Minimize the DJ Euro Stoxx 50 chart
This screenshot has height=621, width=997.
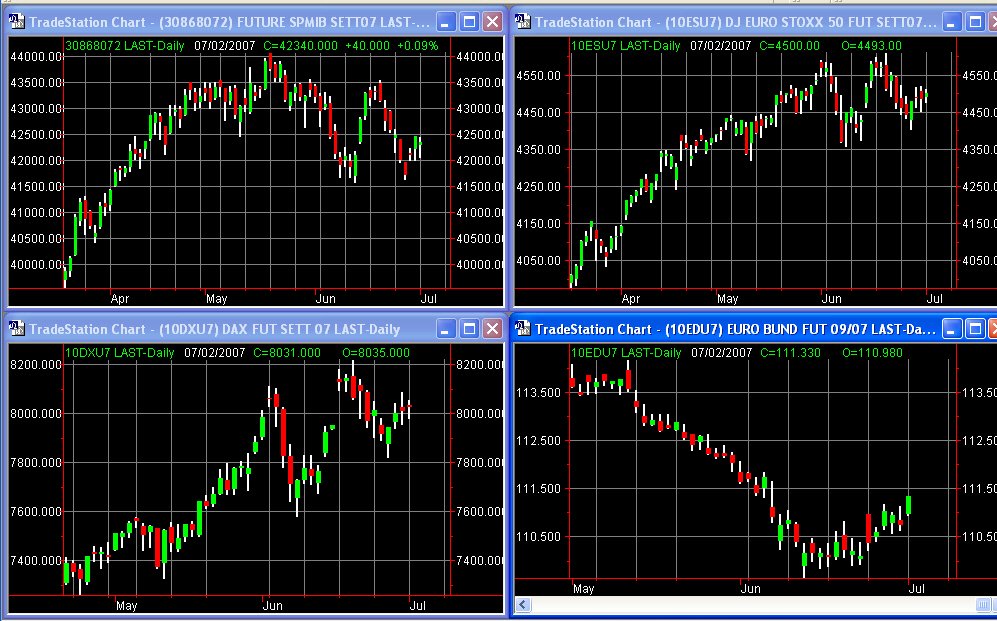[952, 21]
